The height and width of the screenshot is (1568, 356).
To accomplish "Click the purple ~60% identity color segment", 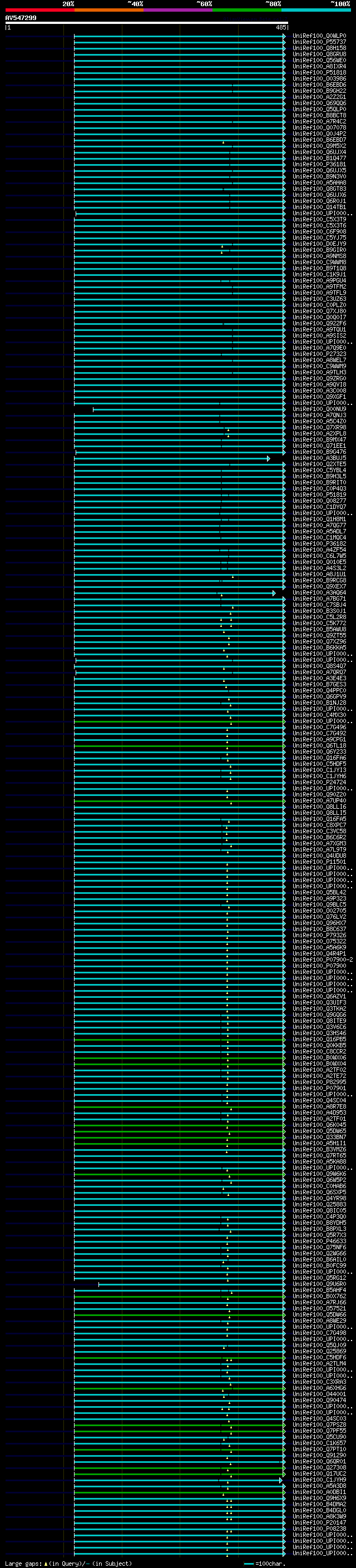I will [x=179, y=10].
